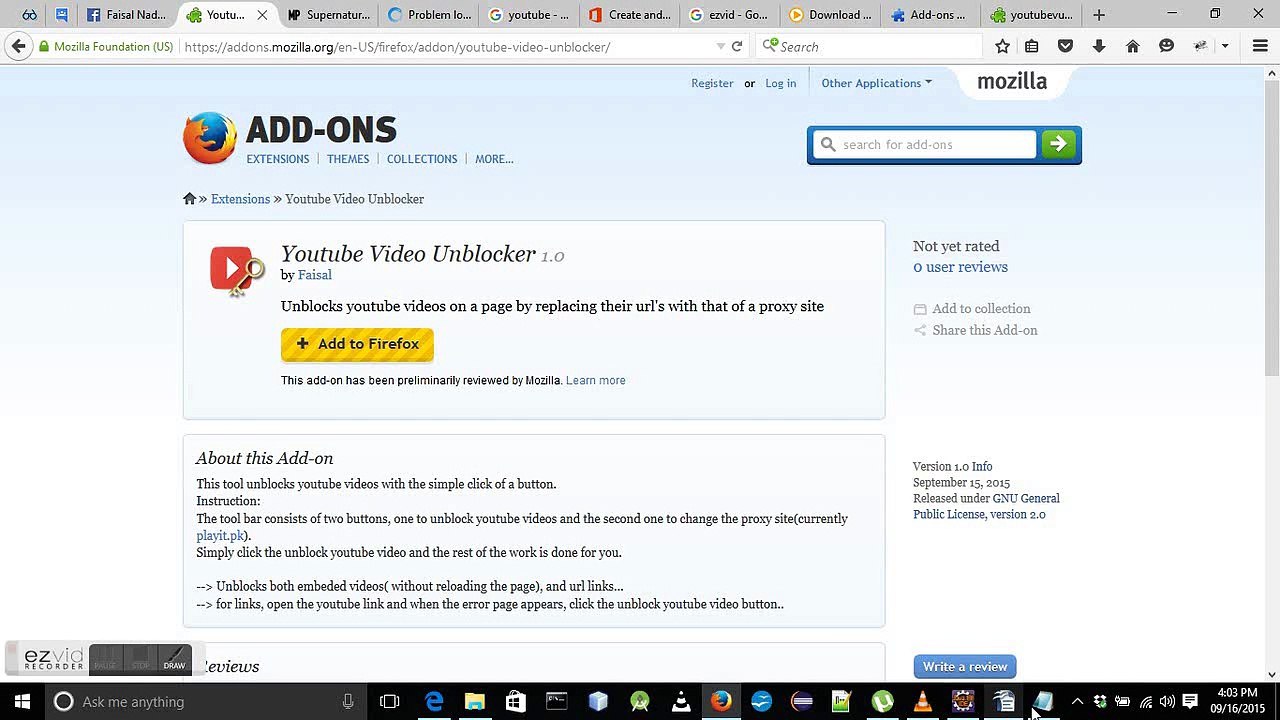Click the microphone icon in Cortana search
The image size is (1280, 720).
coord(348,701)
